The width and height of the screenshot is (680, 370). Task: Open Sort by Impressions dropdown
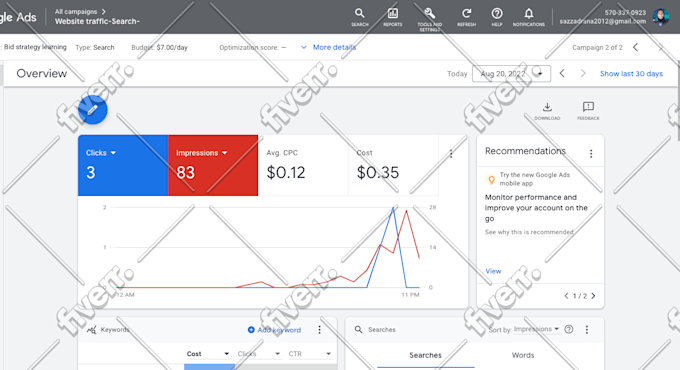coord(536,329)
